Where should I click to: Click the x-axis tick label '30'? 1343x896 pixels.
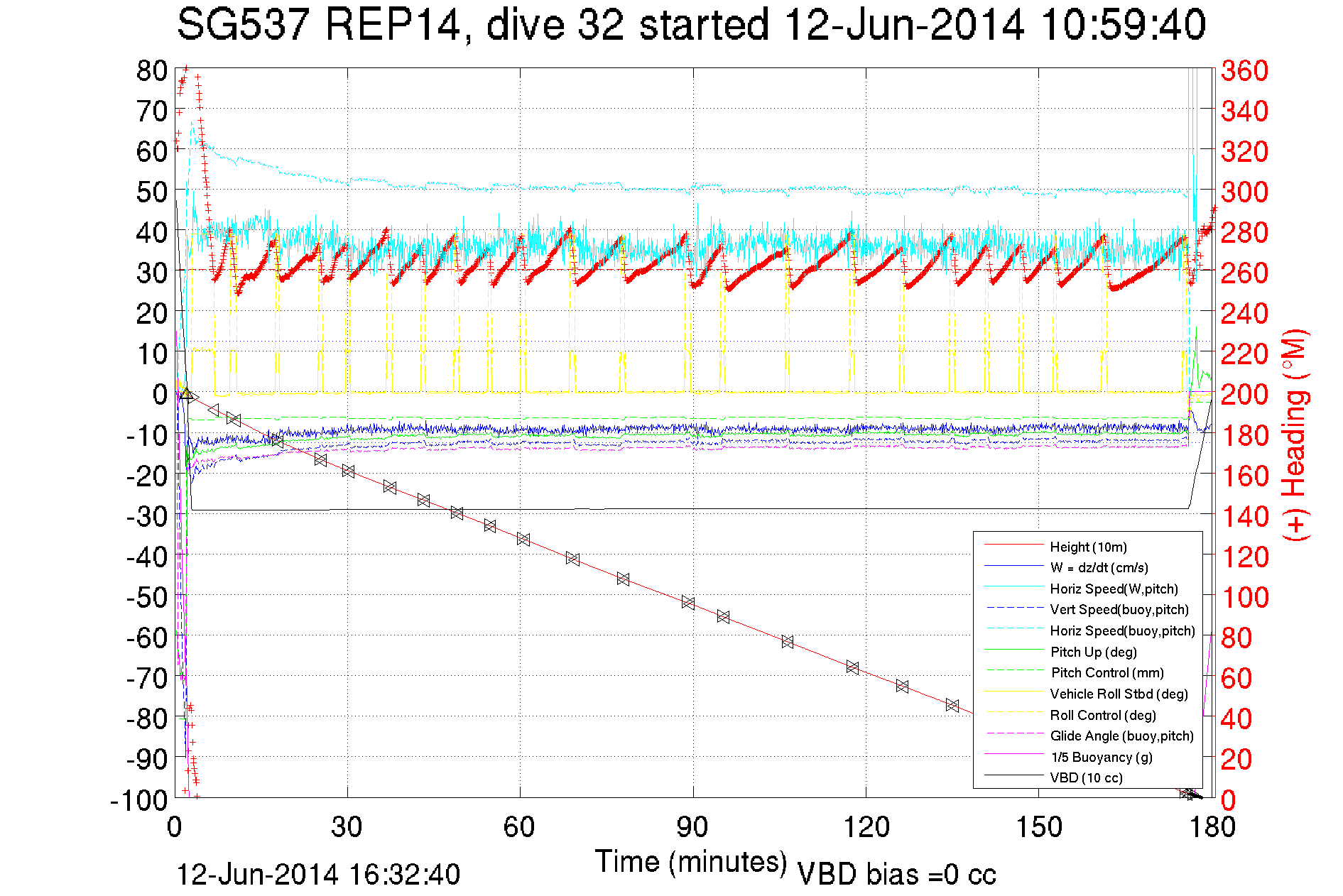tap(347, 827)
